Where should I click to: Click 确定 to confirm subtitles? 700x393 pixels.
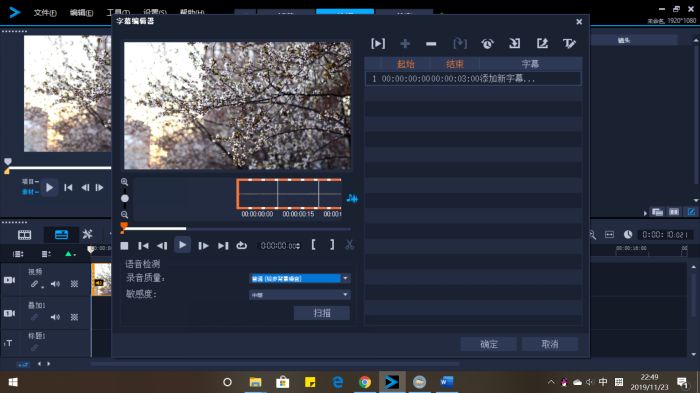(488, 344)
